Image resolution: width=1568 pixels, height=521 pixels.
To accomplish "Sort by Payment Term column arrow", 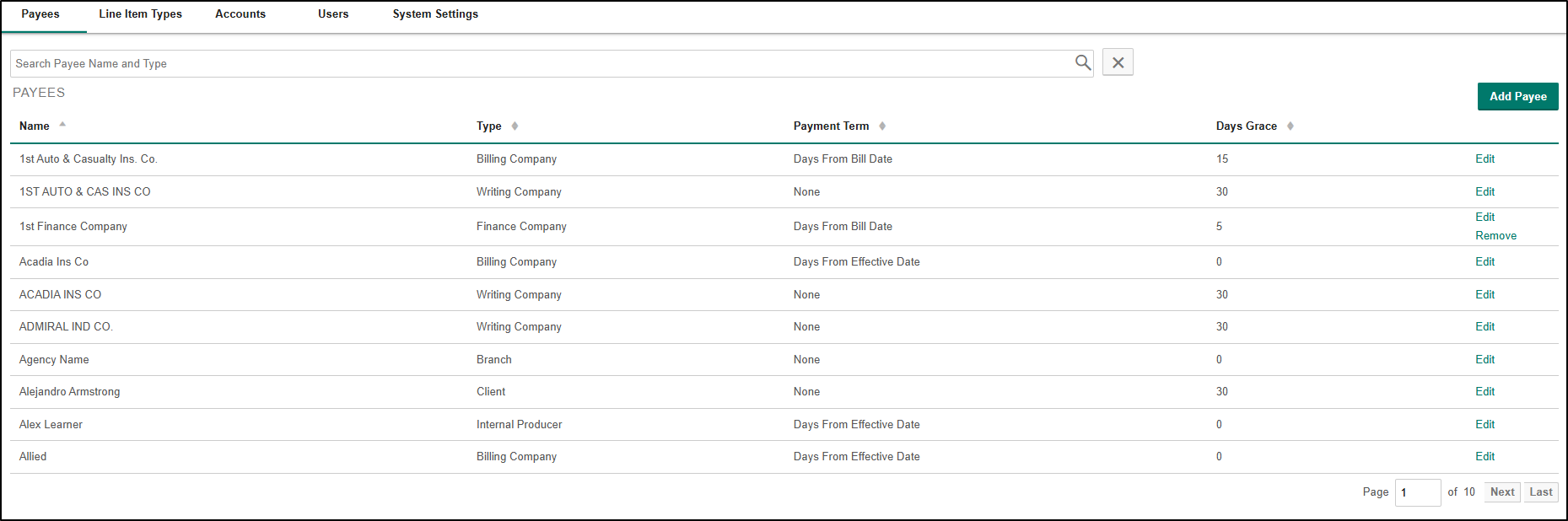I will (882, 126).
